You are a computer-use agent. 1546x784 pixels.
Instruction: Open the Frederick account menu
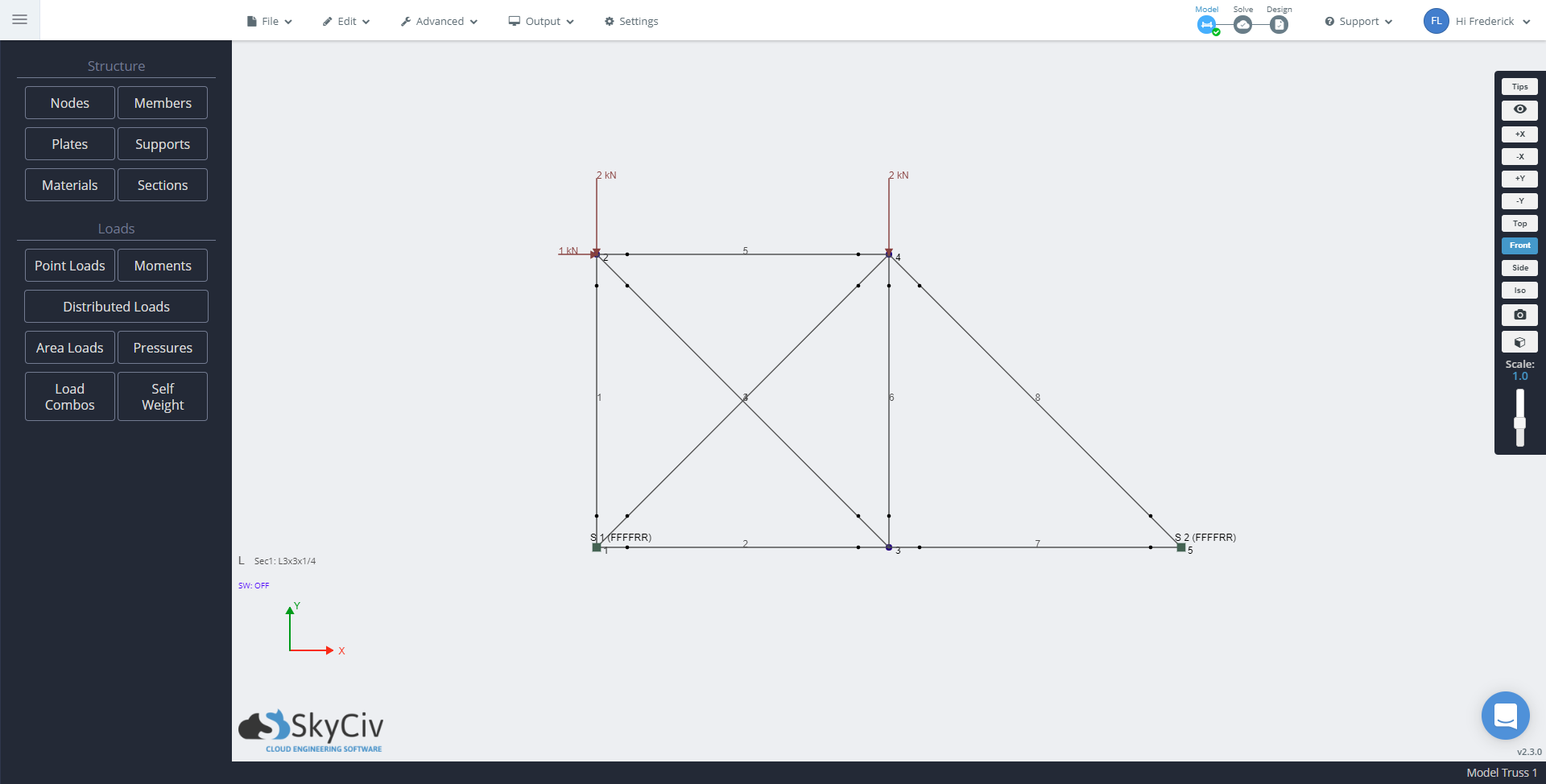tap(1484, 21)
